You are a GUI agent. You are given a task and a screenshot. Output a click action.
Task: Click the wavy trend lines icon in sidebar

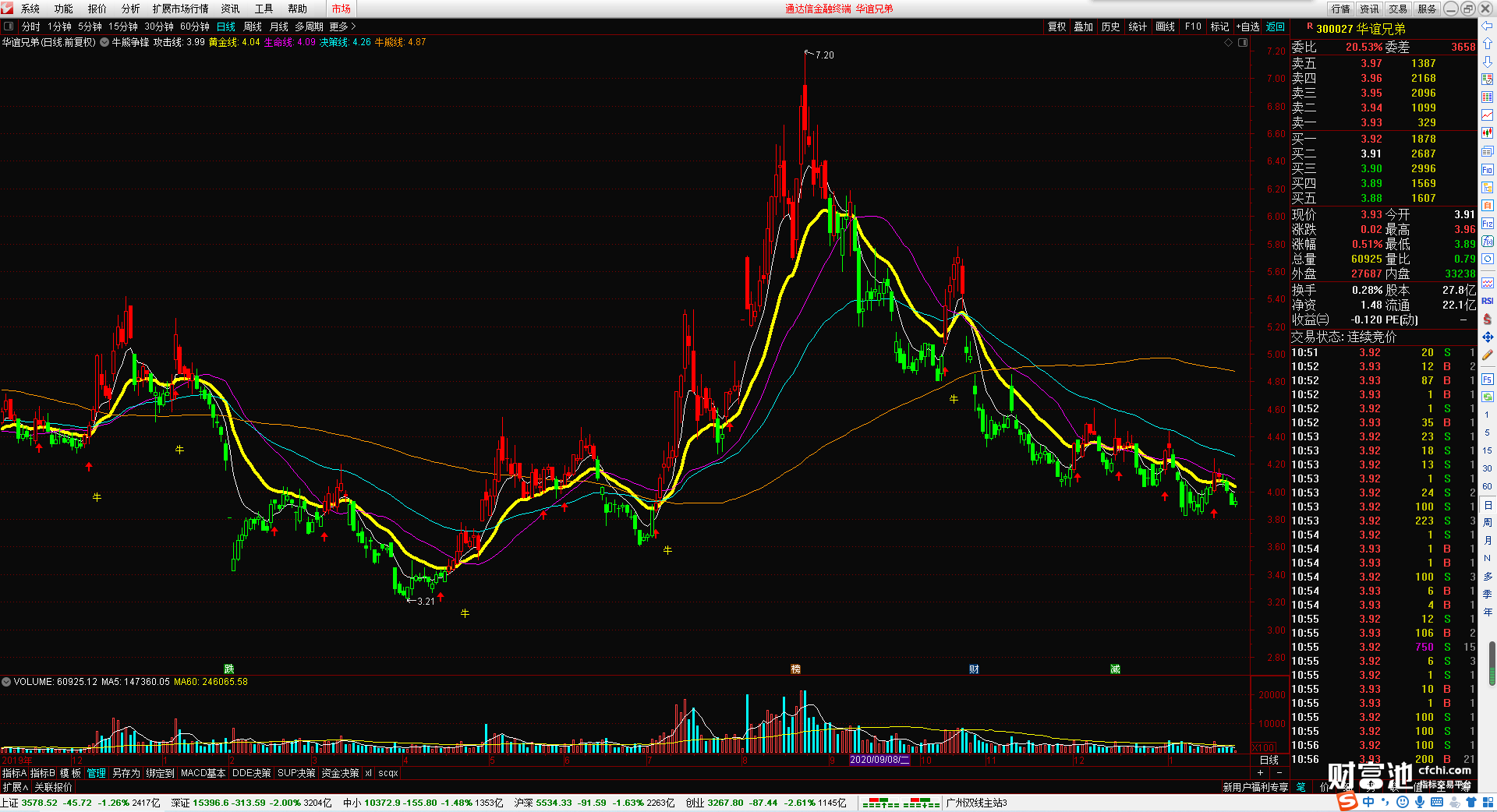tap(1487, 283)
